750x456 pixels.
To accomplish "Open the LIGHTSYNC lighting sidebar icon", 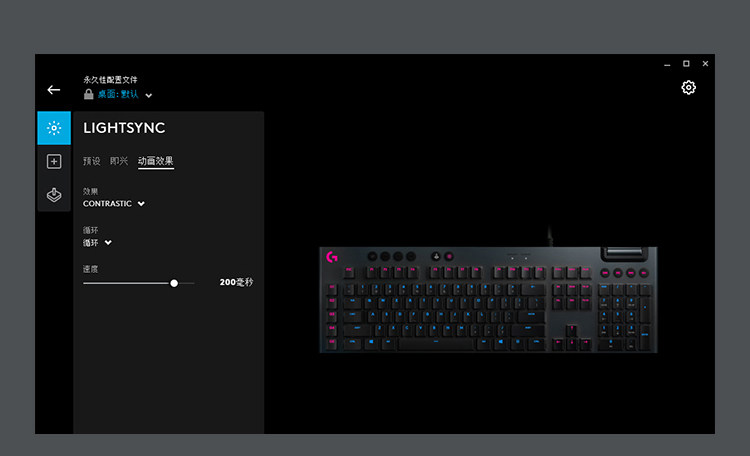I will (54, 128).
